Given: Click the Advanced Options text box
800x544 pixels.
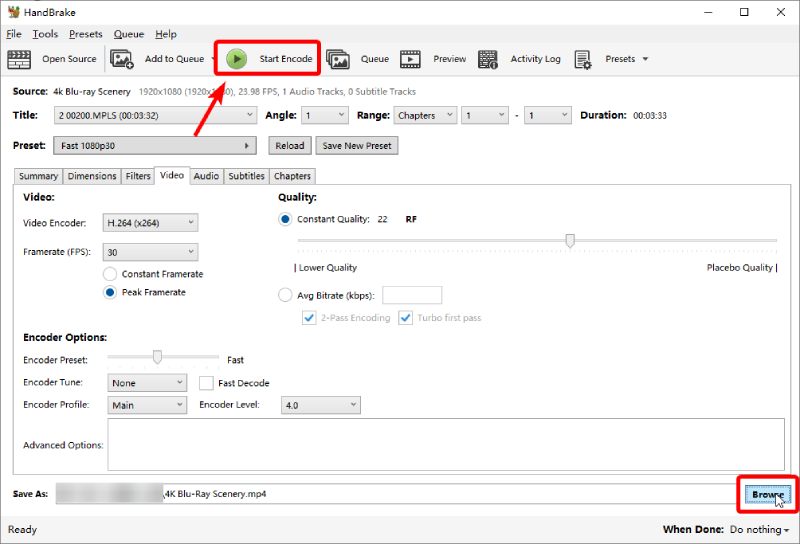Looking at the screenshot, I should (446, 444).
